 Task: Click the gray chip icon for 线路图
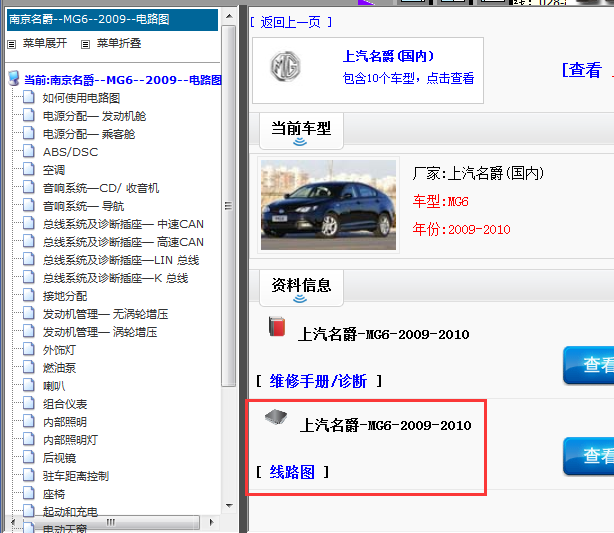pyautogui.click(x=276, y=417)
